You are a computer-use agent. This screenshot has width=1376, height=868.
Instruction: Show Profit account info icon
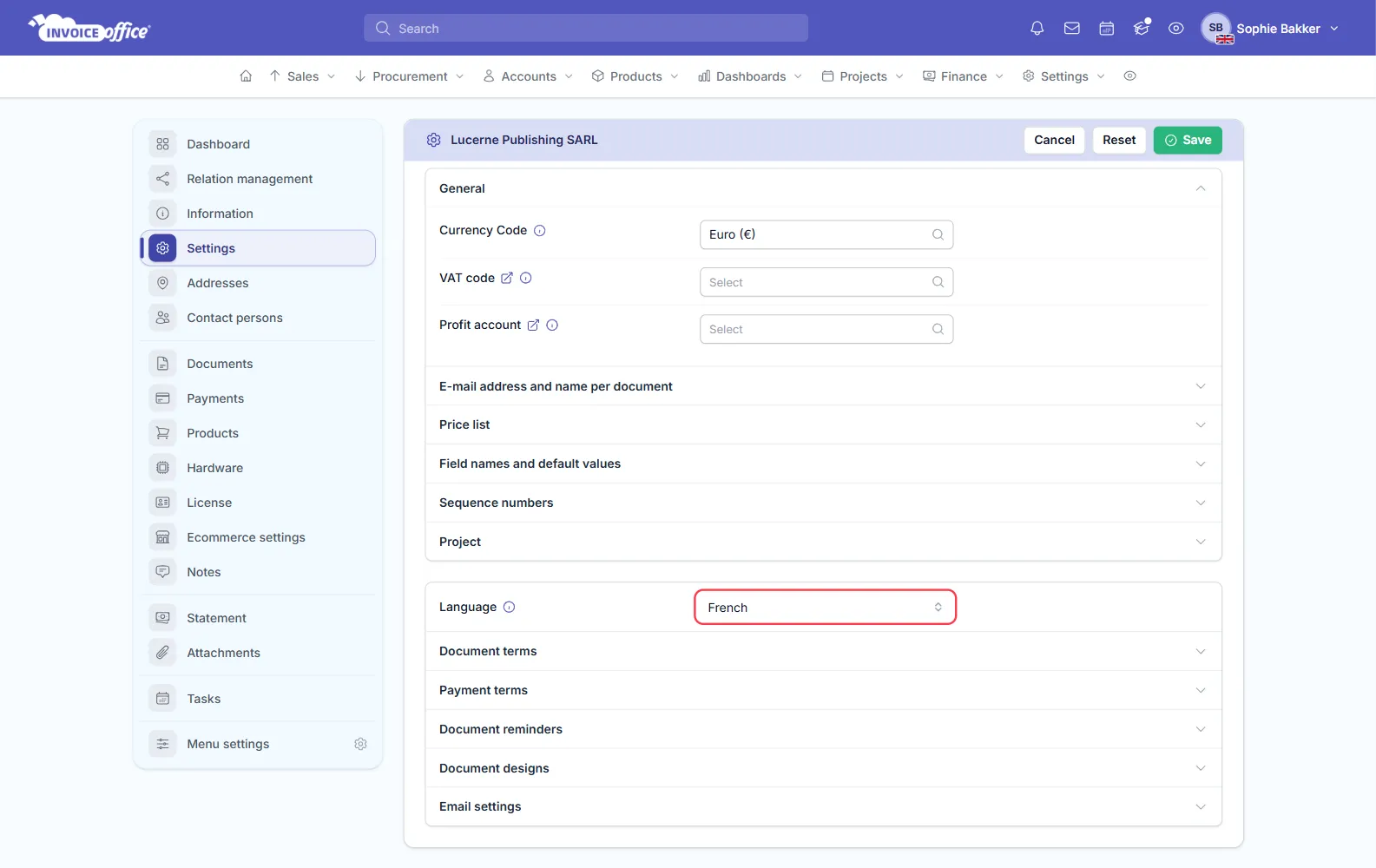552,325
